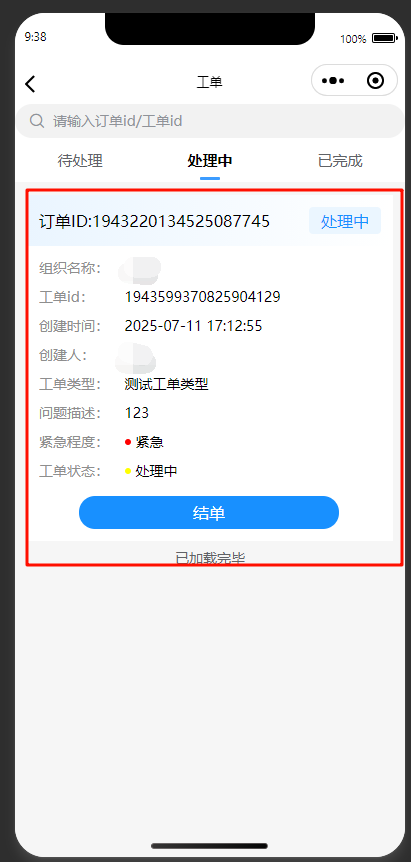Click the 已加载完毕 footer text

coord(210,558)
